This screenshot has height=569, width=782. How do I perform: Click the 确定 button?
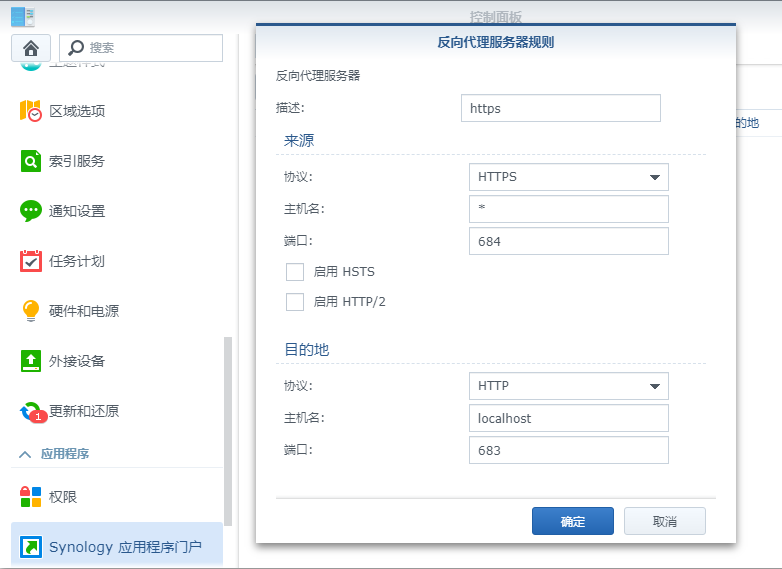point(573,521)
